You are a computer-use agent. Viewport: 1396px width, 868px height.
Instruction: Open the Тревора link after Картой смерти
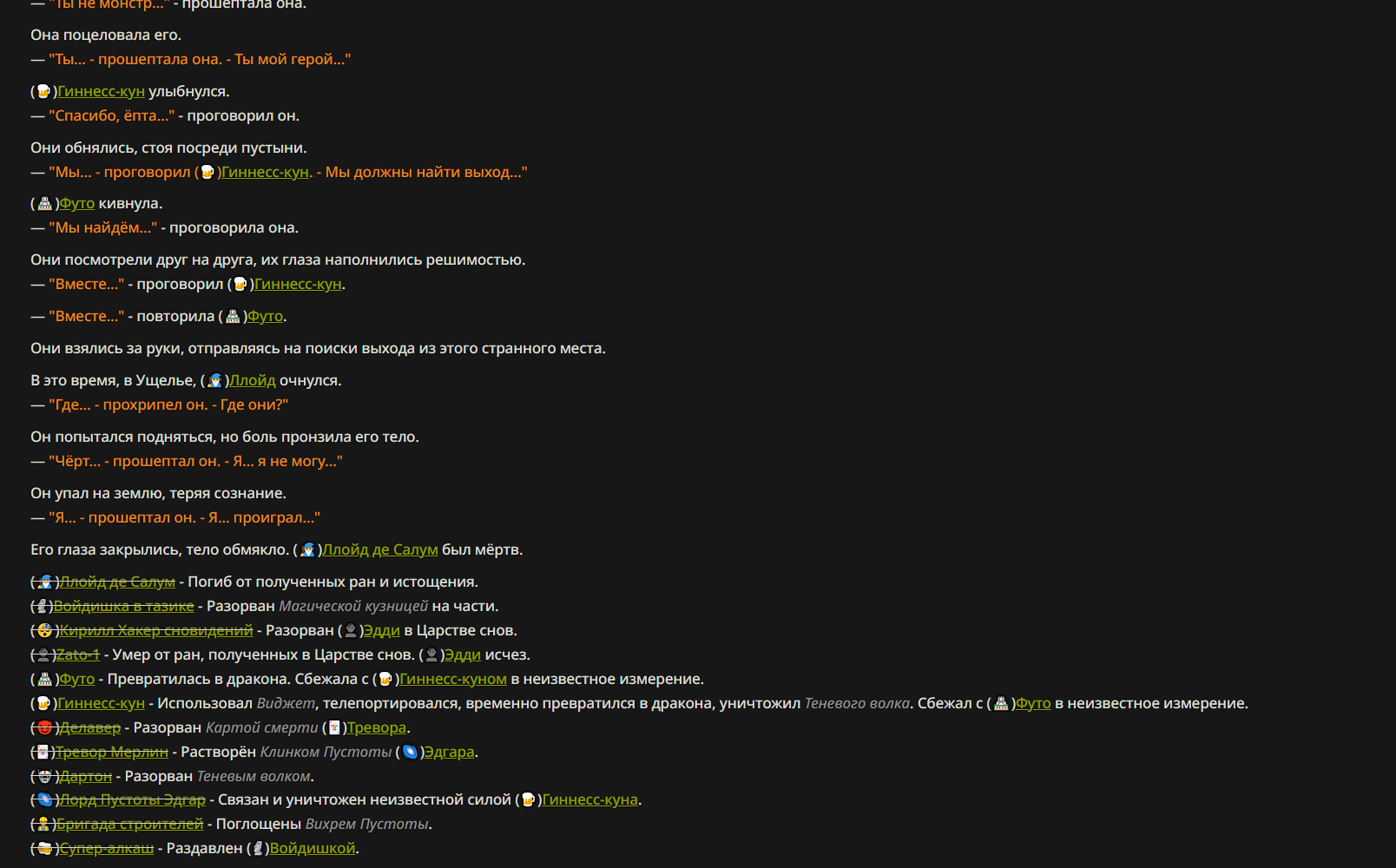377,727
